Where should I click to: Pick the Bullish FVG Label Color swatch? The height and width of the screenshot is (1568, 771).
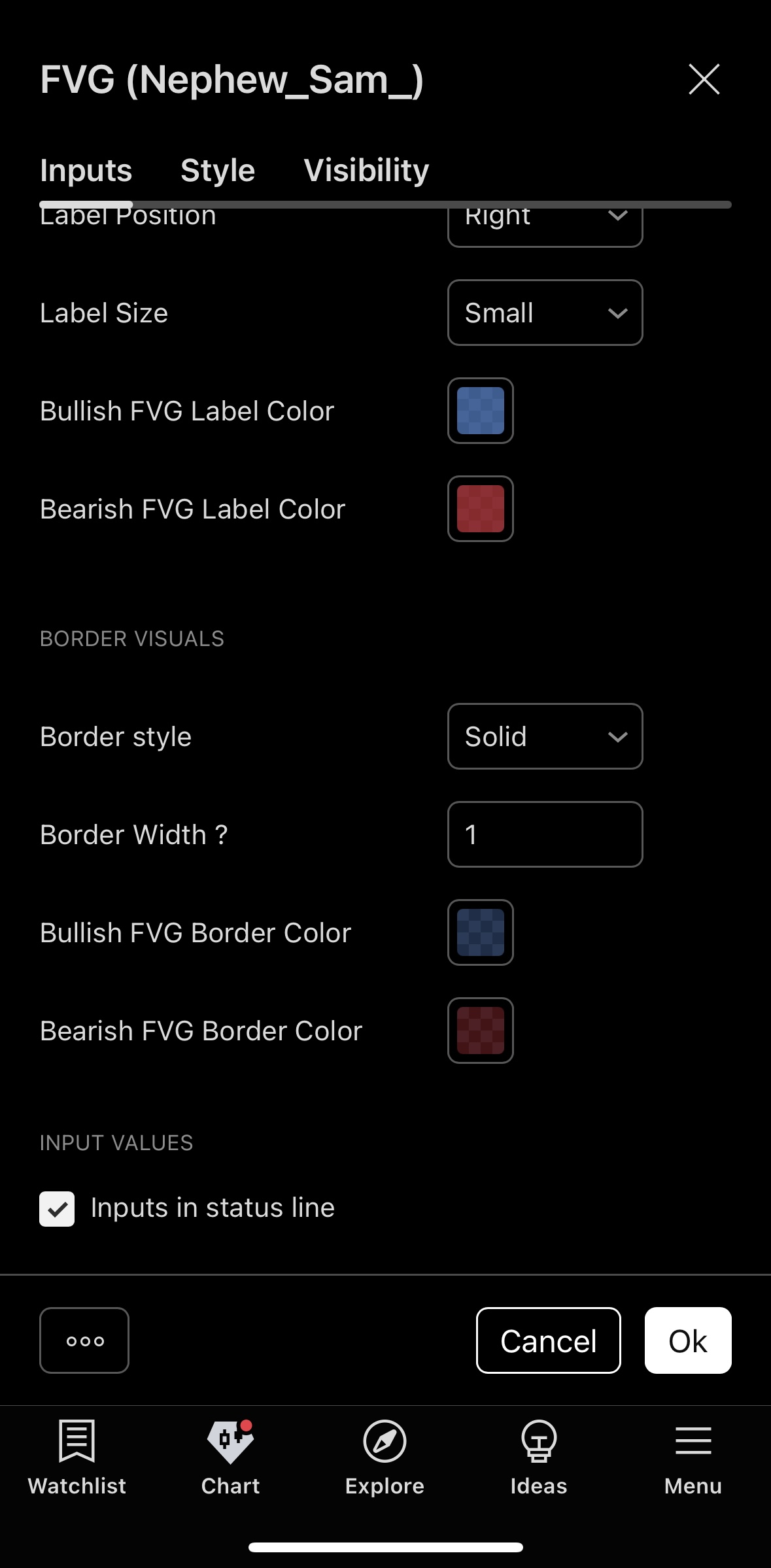pos(481,411)
